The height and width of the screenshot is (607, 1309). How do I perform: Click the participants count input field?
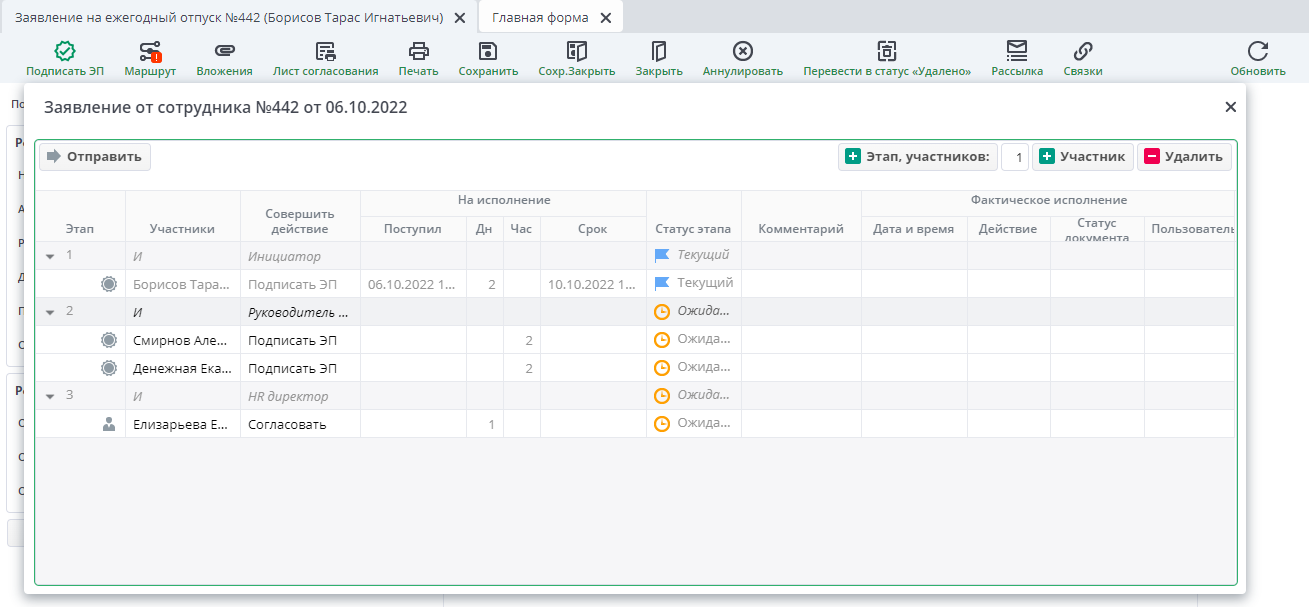1014,157
